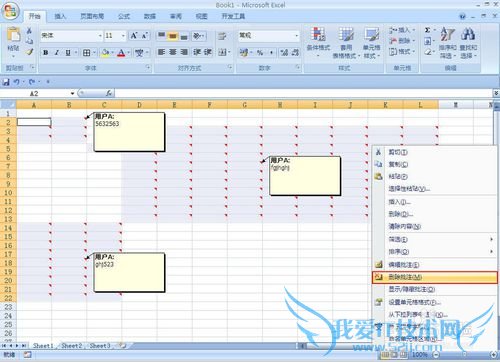Click the text orientation icon
The width and height of the screenshot is (500, 362).
point(198,35)
